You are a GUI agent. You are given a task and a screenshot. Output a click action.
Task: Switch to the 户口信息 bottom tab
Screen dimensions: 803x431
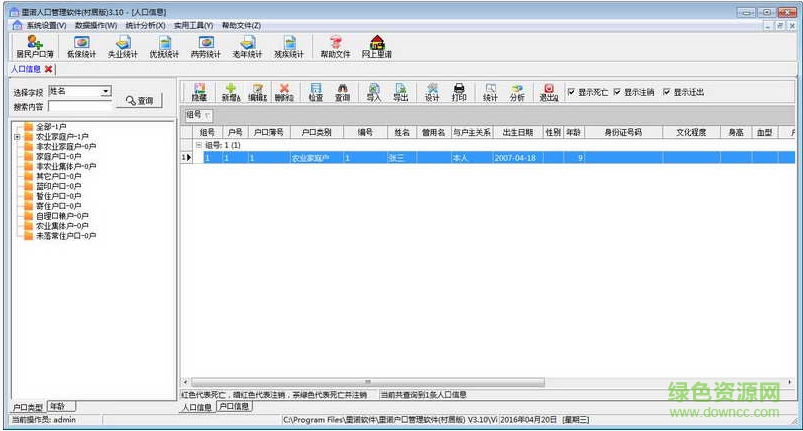(x=234, y=406)
